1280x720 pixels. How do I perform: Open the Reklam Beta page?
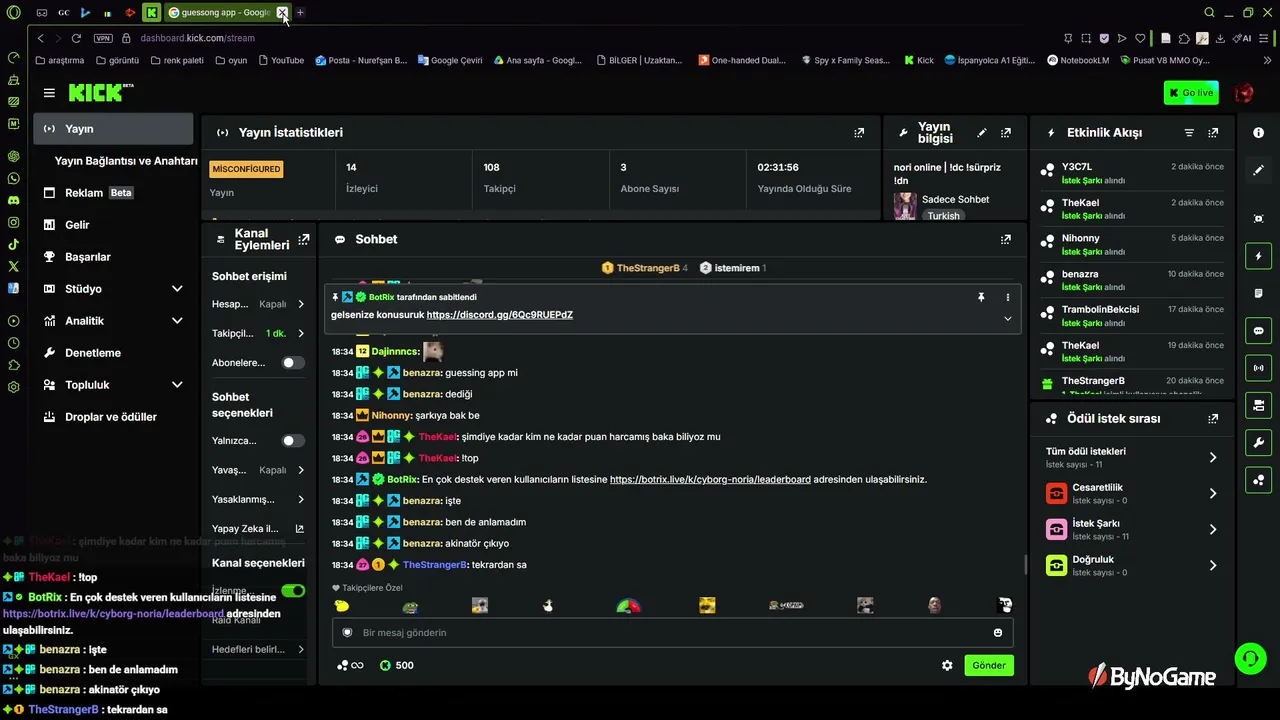pos(113,193)
